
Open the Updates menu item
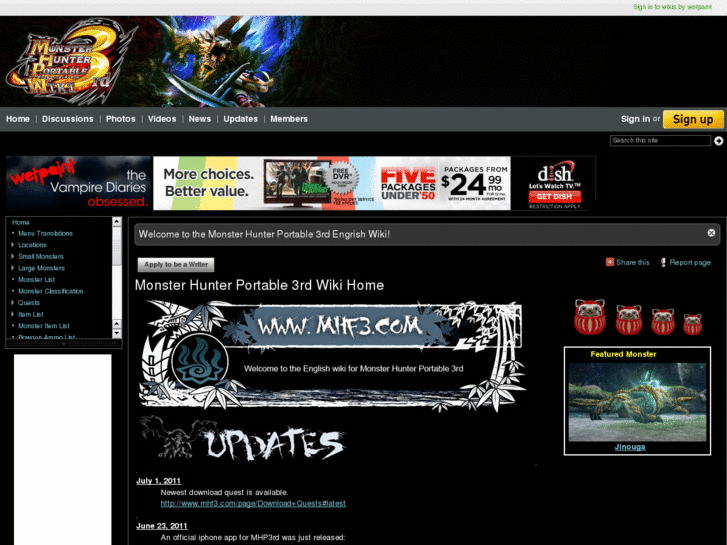click(241, 119)
